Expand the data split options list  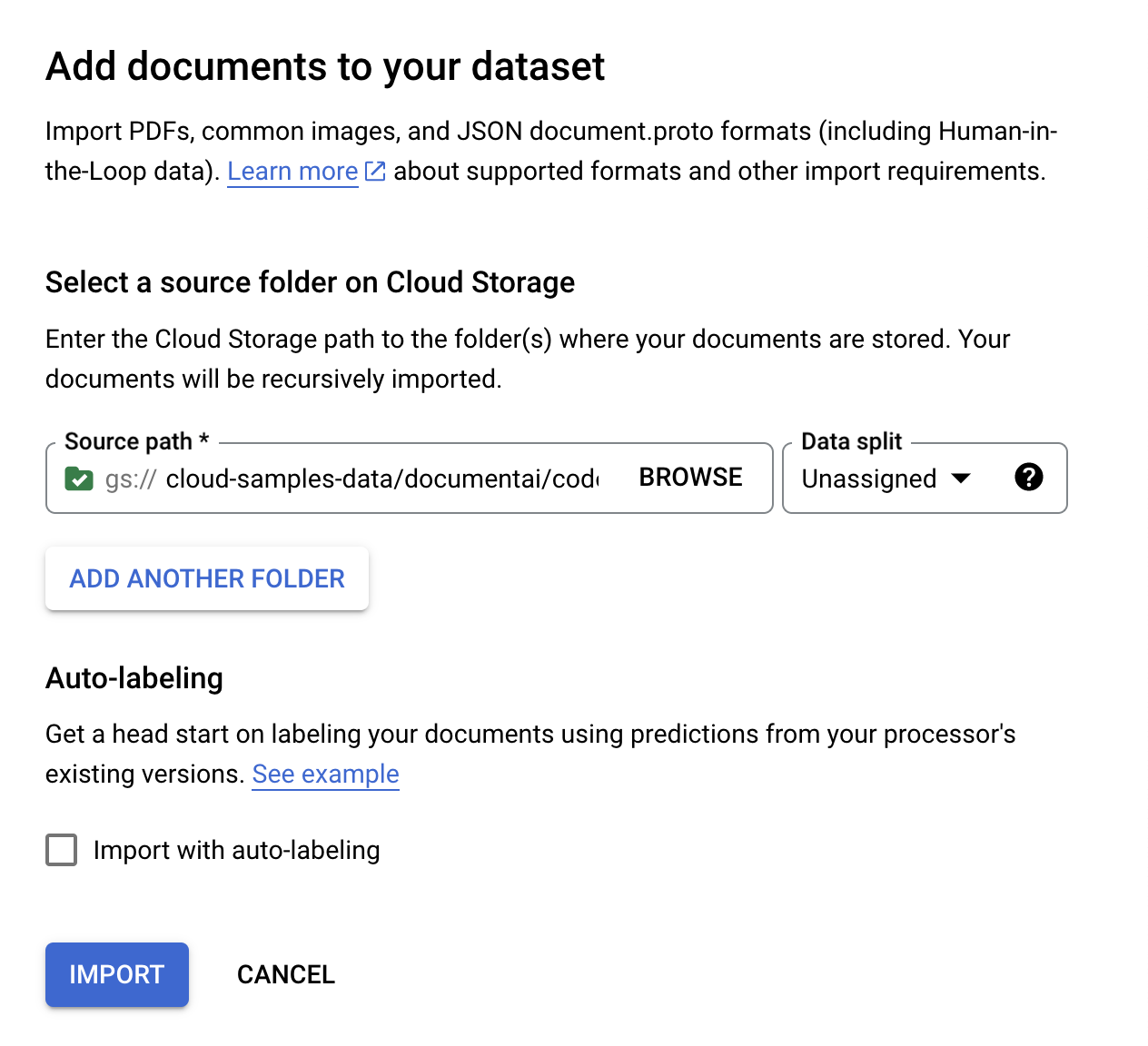click(x=963, y=479)
